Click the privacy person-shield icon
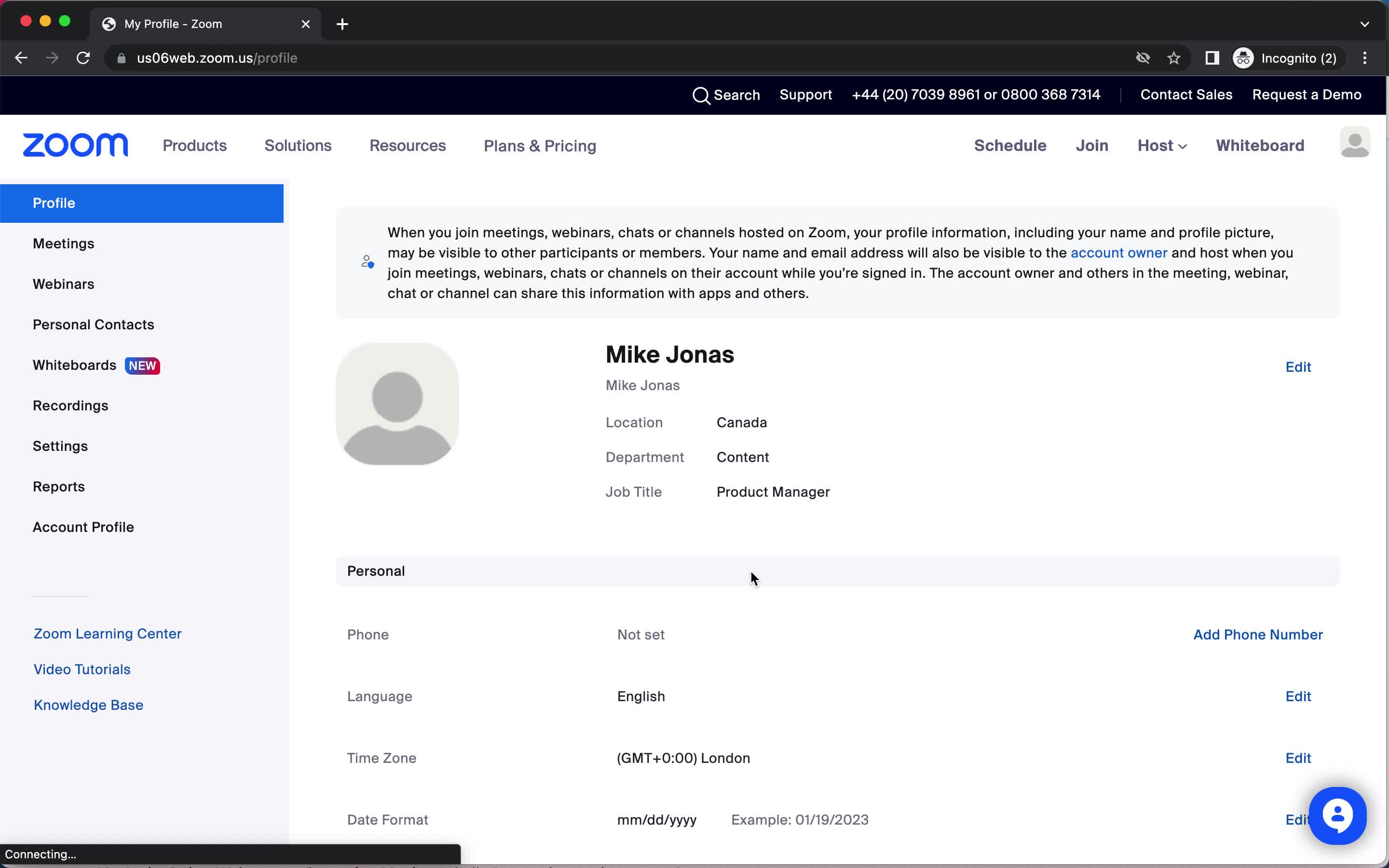 point(368,262)
